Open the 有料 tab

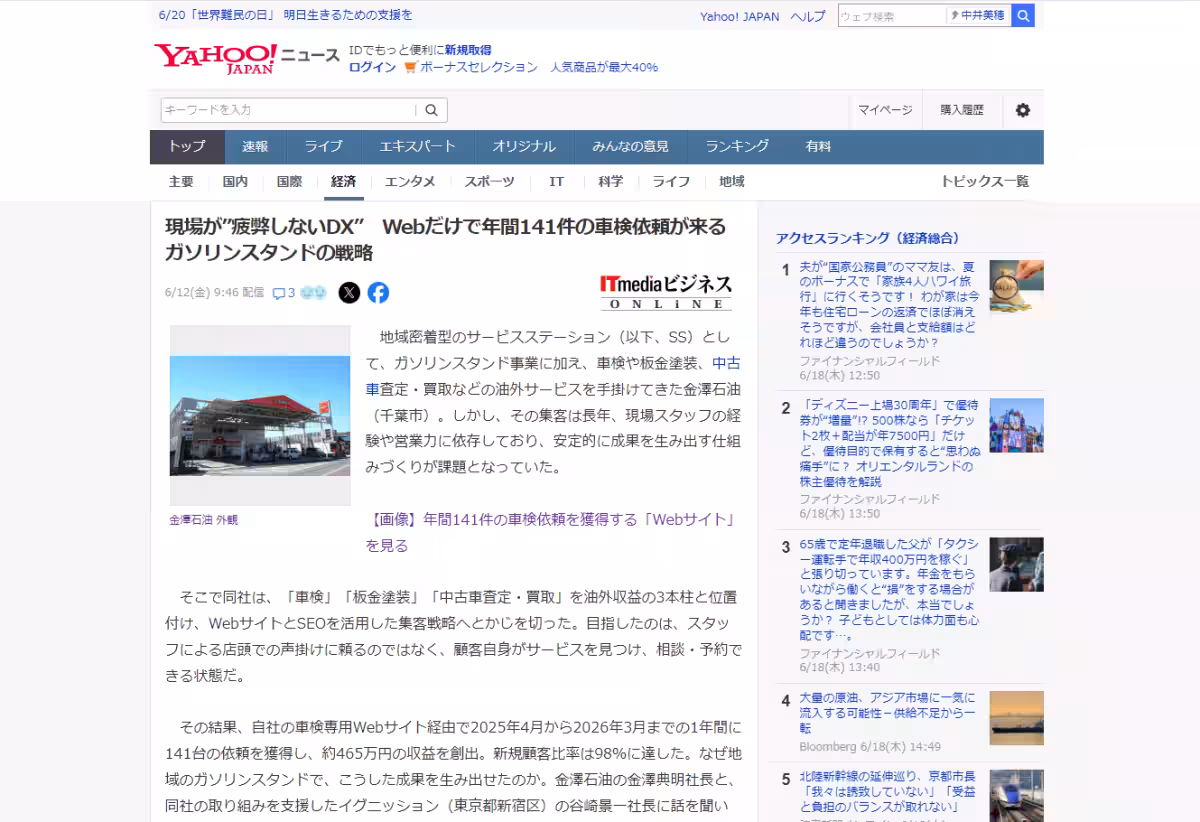coord(818,147)
